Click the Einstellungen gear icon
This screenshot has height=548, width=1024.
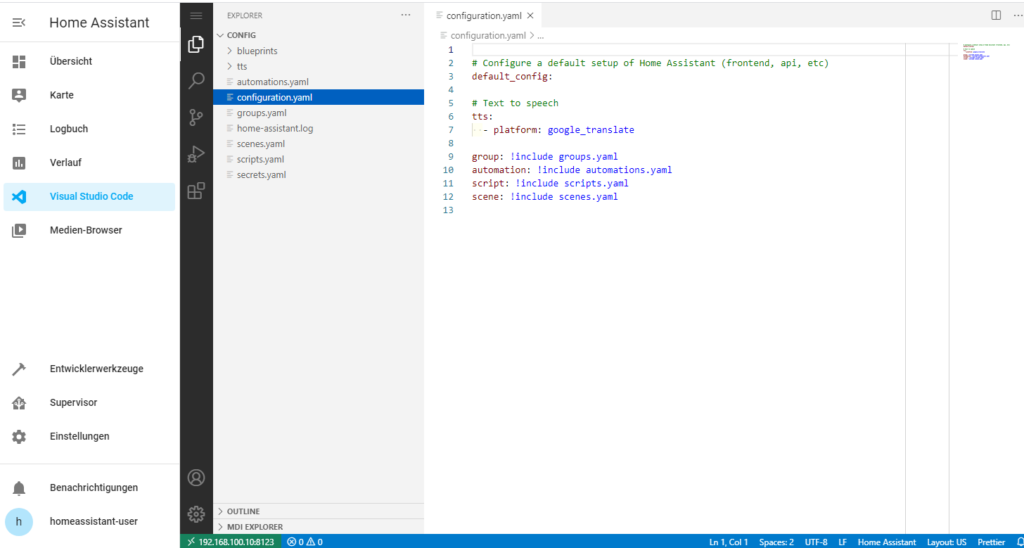[x=19, y=436]
